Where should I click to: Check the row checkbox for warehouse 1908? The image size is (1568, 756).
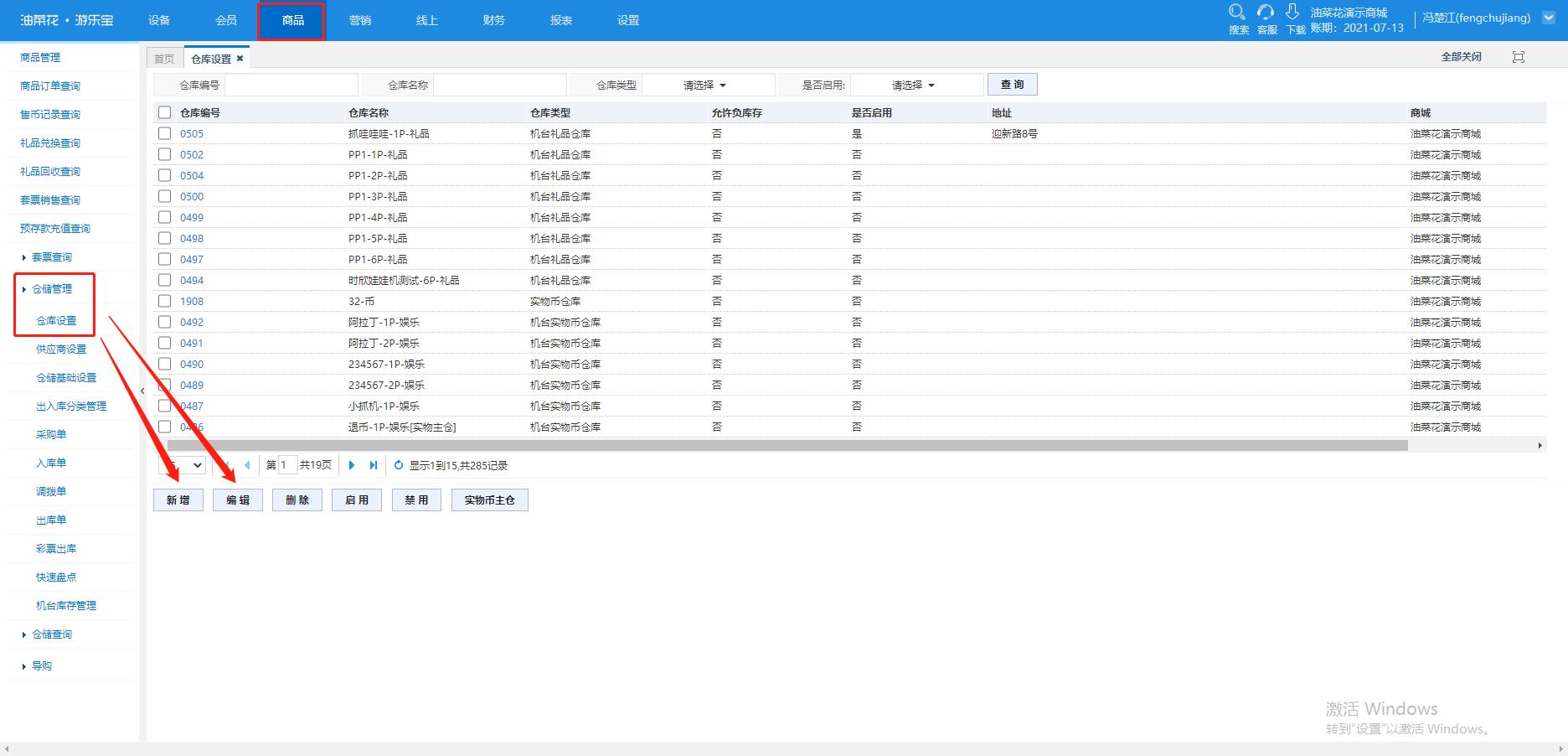(164, 301)
